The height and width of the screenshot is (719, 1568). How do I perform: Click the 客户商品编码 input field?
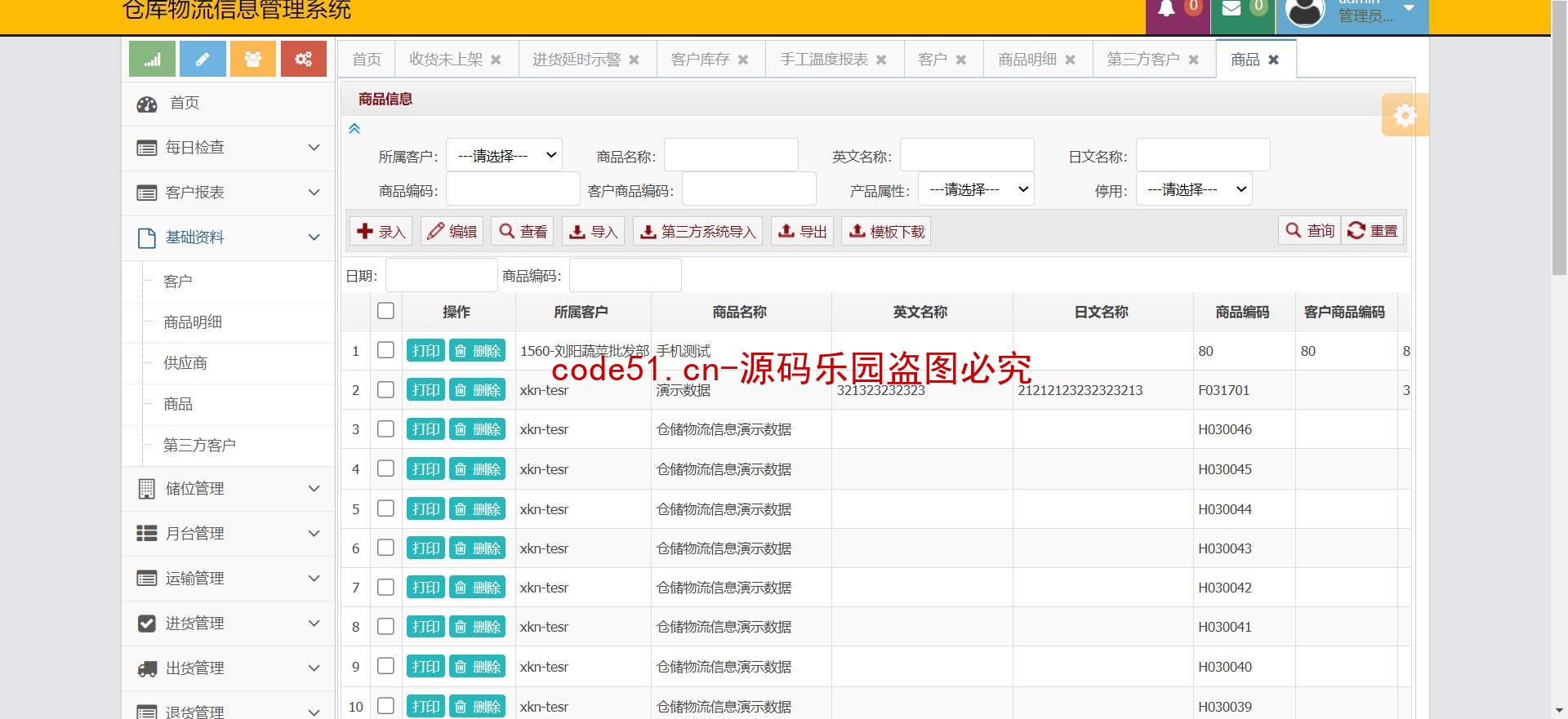[749, 189]
